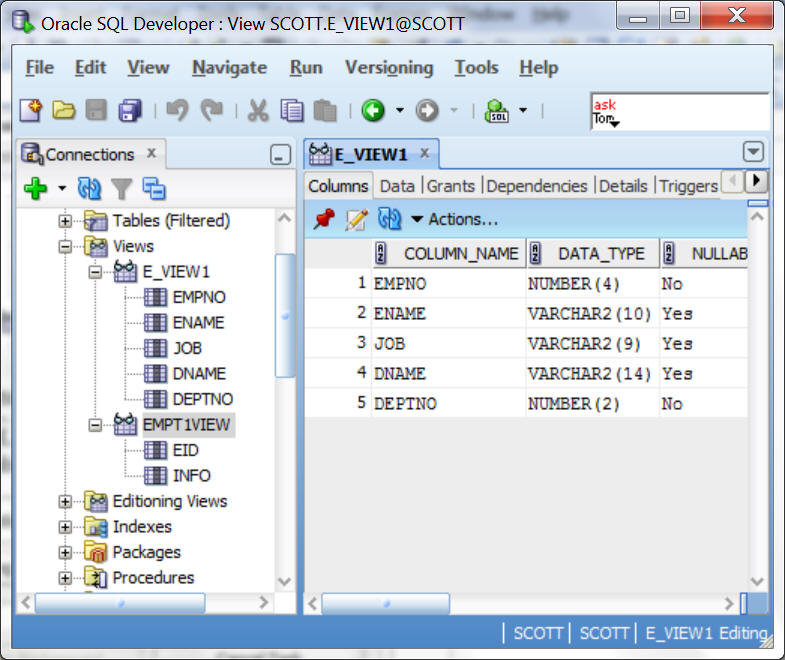Click the Cut scissors icon
The image size is (785, 660).
pos(258,110)
